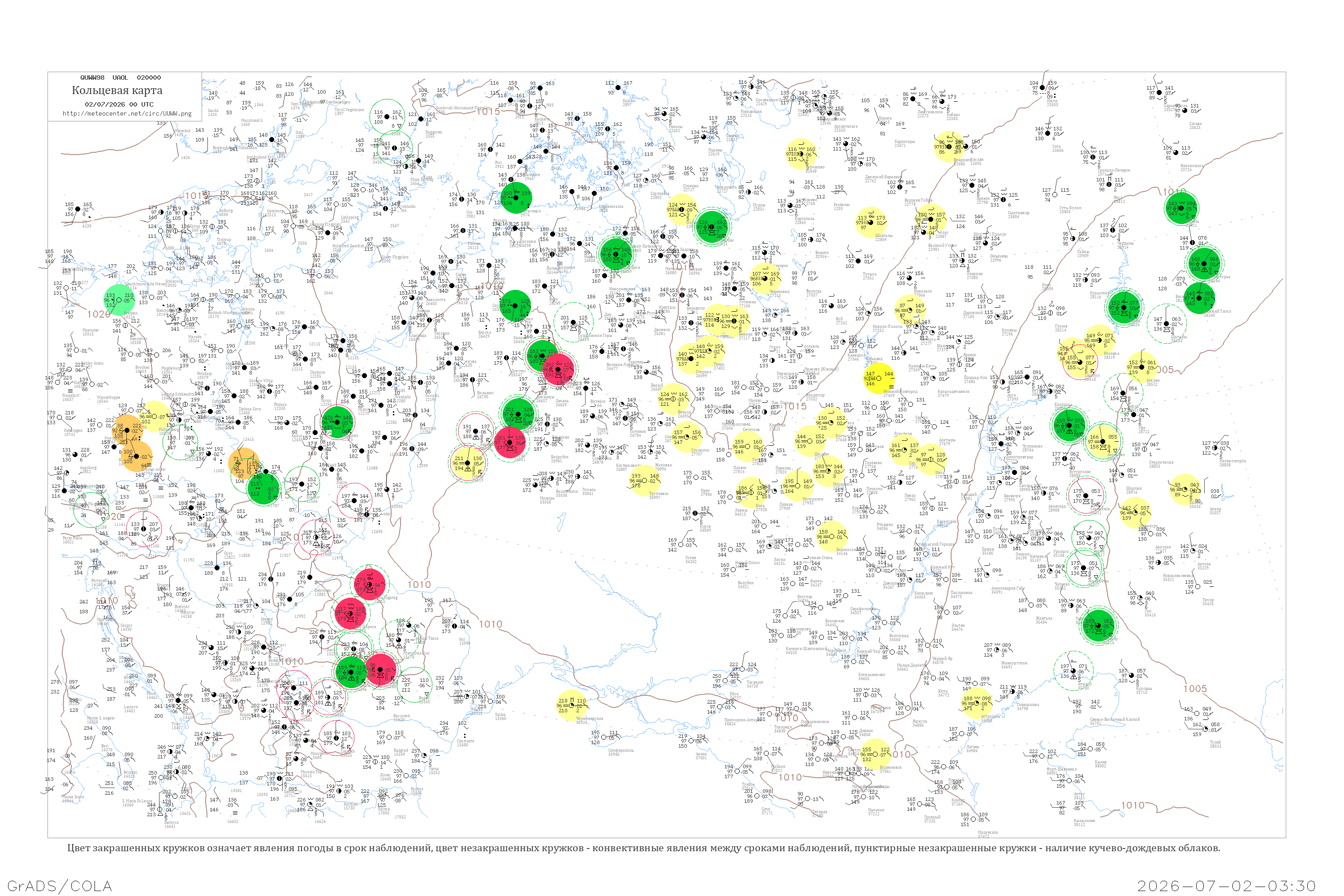This screenshot has width=1344, height=896.
Task: Click the "Владимир 27532" station label
Action: 815,397
